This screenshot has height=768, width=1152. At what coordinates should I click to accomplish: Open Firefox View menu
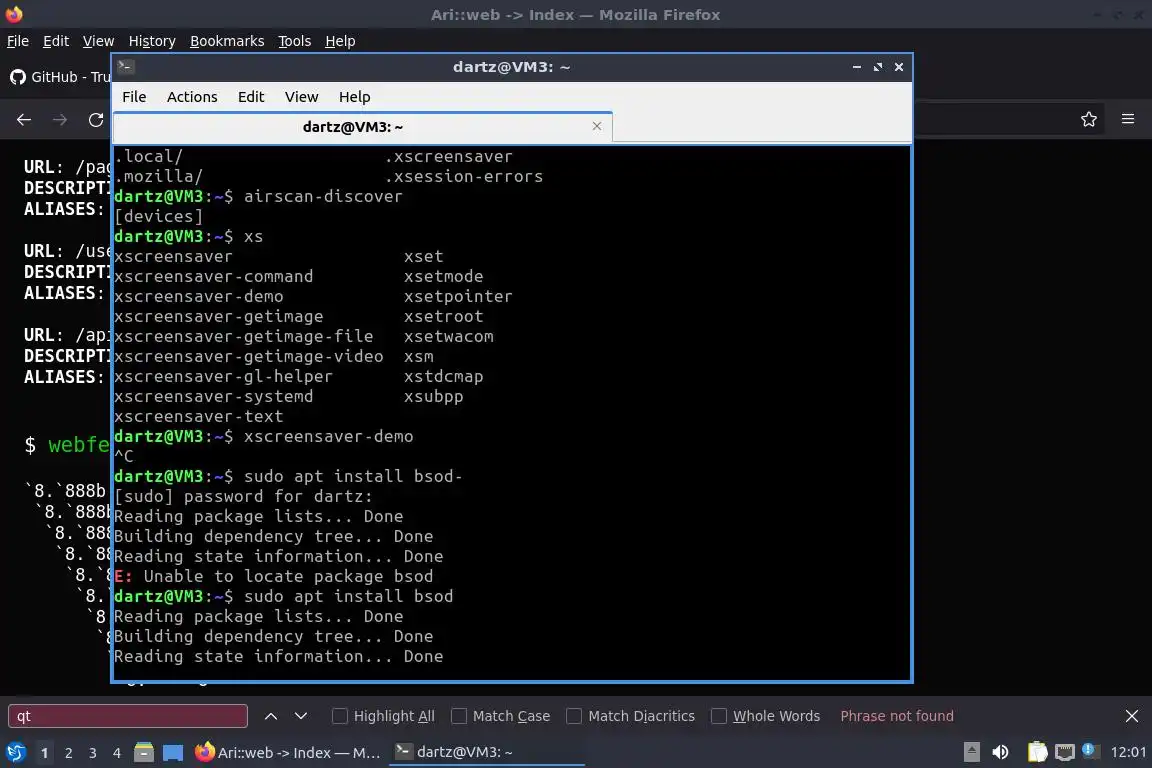pyautogui.click(x=98, y=41)
